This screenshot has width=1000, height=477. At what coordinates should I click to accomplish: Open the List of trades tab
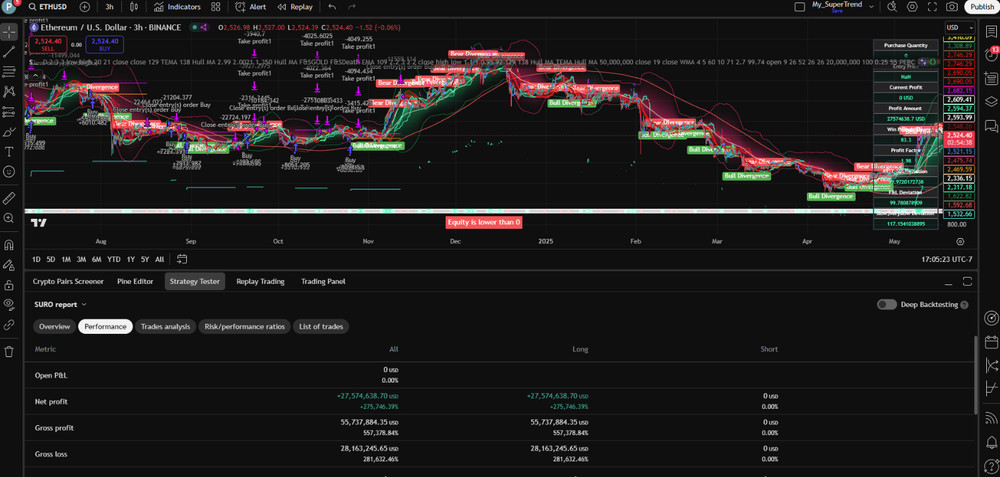coord(321,327)
